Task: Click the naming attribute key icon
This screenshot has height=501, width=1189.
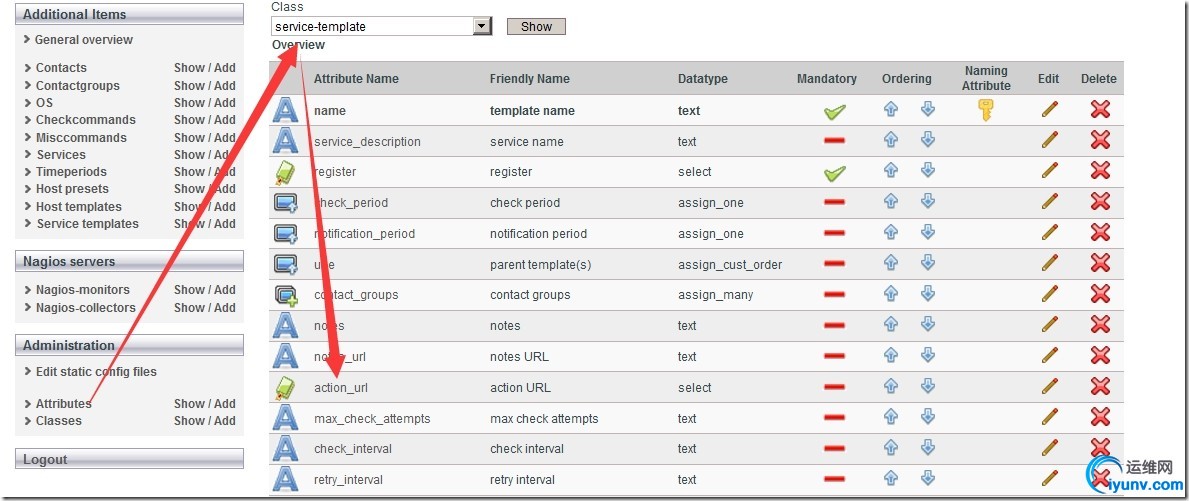Action: pos(986,110)
